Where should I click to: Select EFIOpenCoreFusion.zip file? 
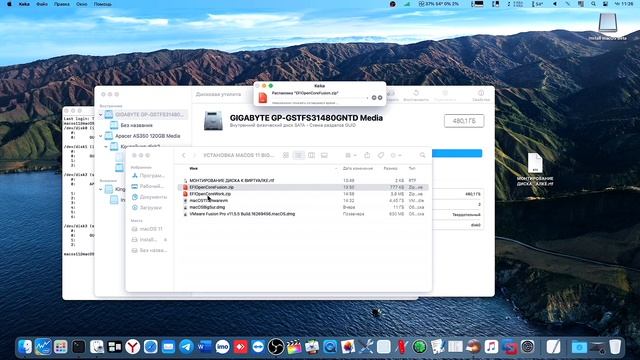[x=303, y=187]
